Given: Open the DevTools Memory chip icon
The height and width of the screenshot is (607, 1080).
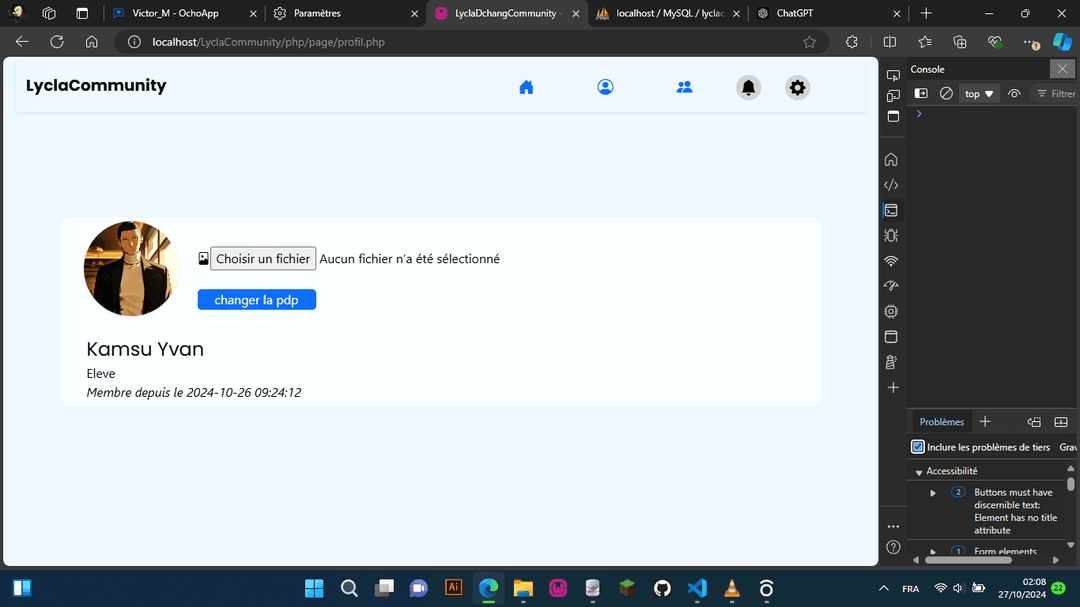Looking at the screenshot, I should [x=891, y=311].
